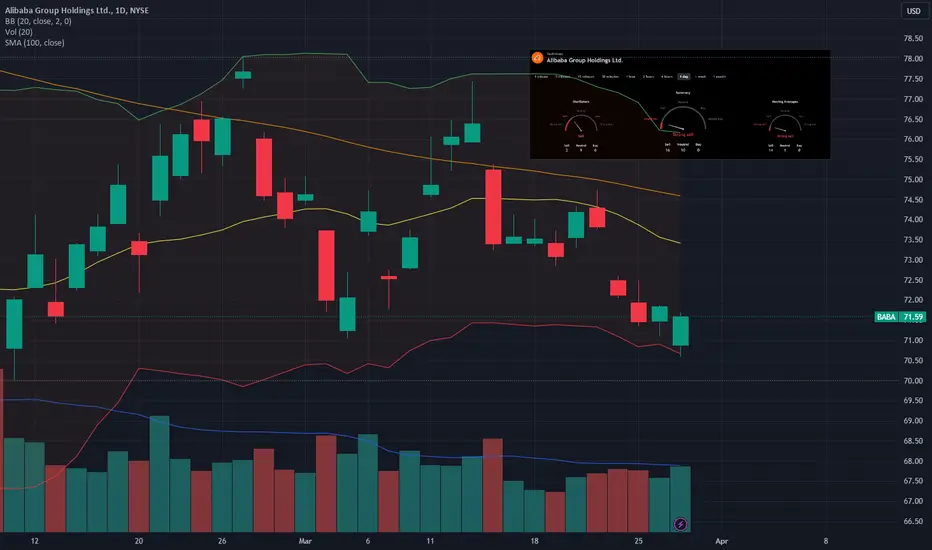Click the Moving Averages gauge
The image size is (932, 550).
coord(785,125)
